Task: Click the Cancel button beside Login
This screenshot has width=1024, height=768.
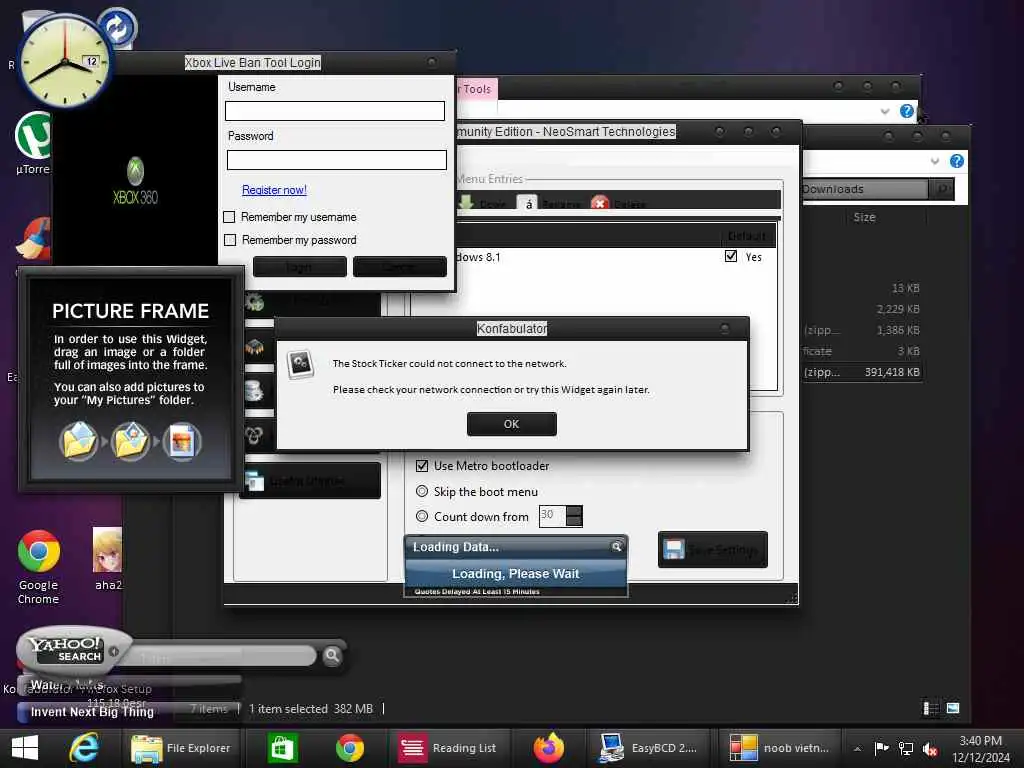Action: click(400, 266)
